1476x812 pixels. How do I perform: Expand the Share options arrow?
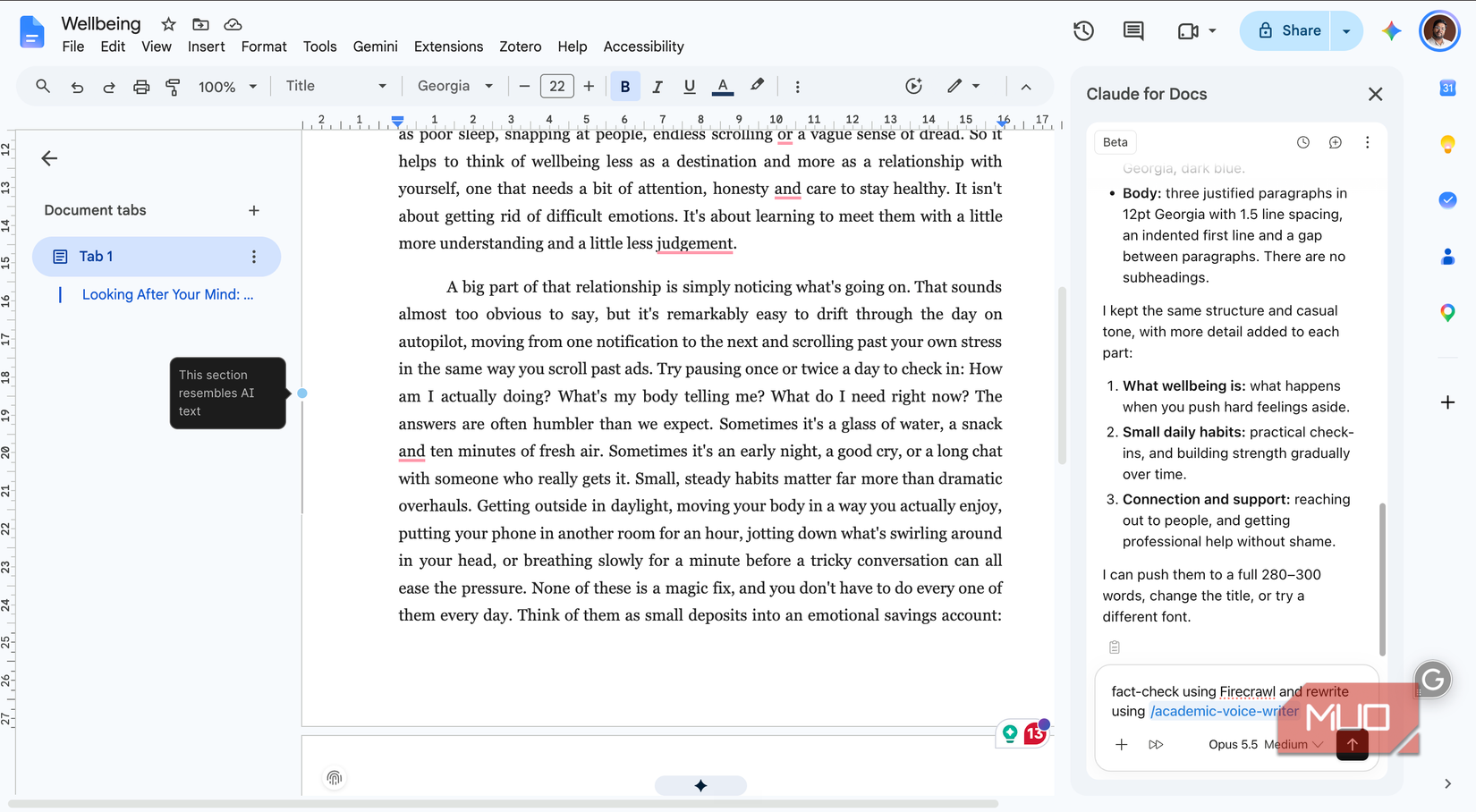click(x=1346, y=30)
